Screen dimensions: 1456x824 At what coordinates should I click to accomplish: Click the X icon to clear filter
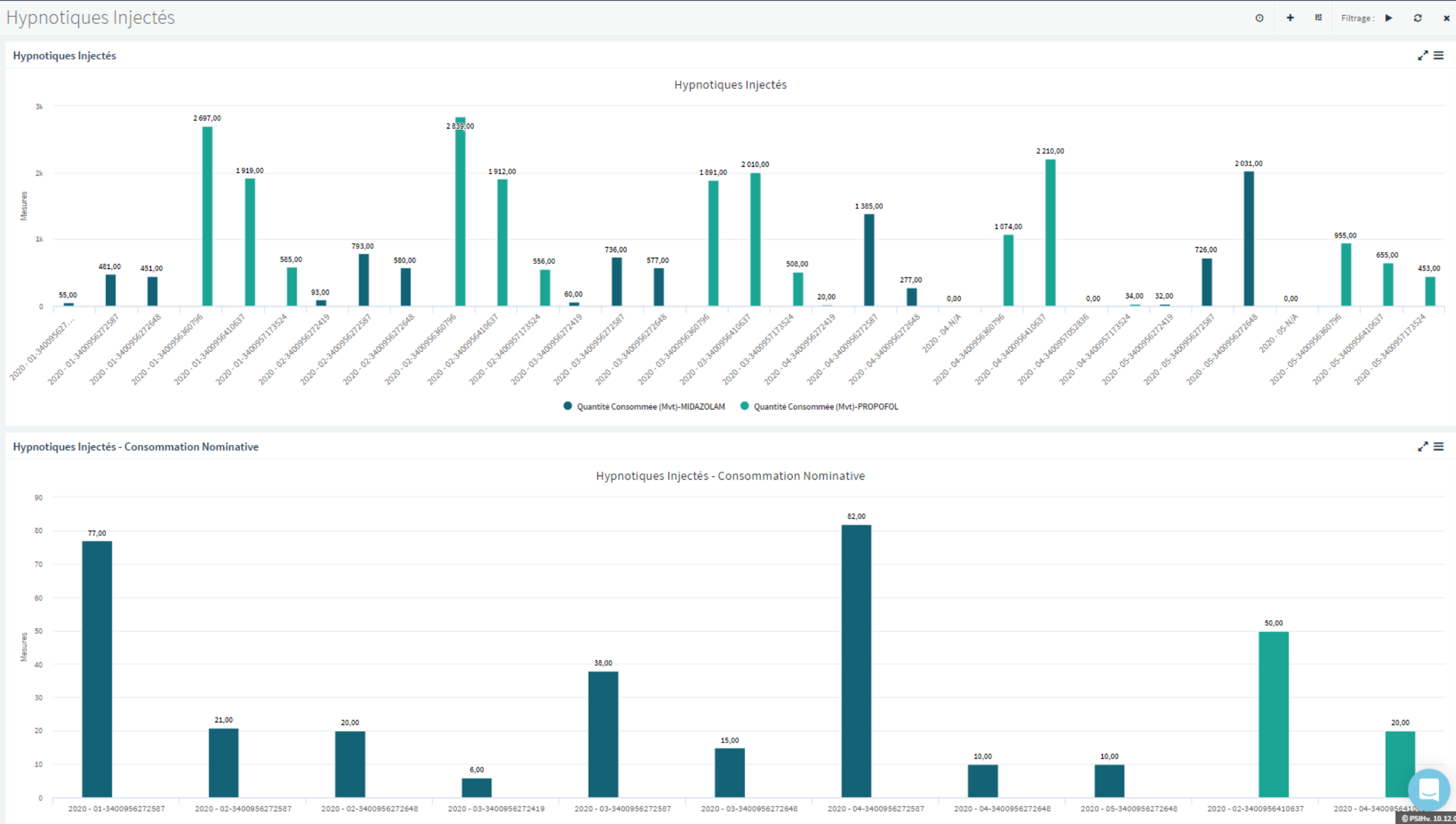1447,18
